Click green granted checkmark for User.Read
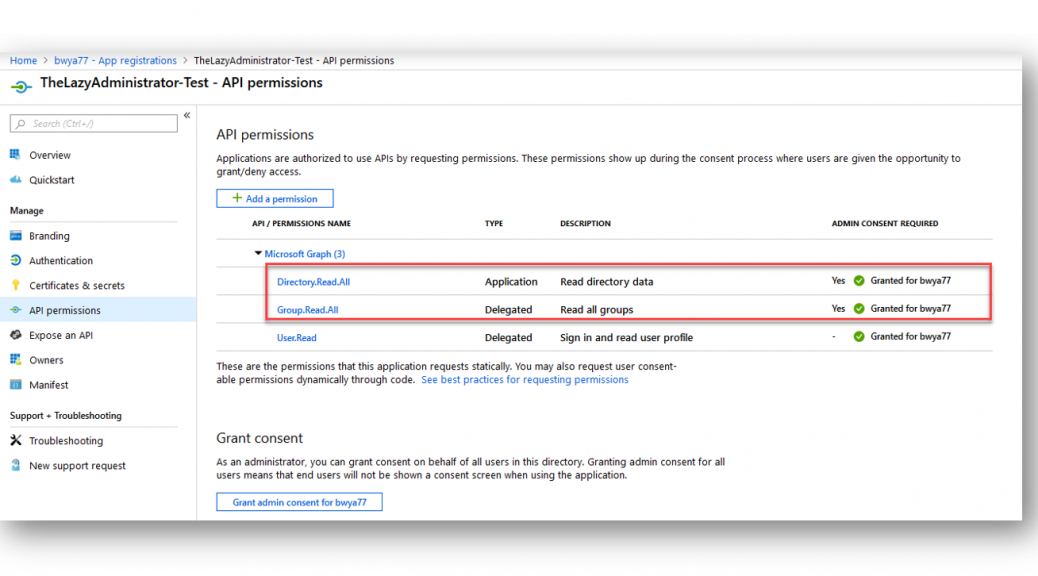 859,336
